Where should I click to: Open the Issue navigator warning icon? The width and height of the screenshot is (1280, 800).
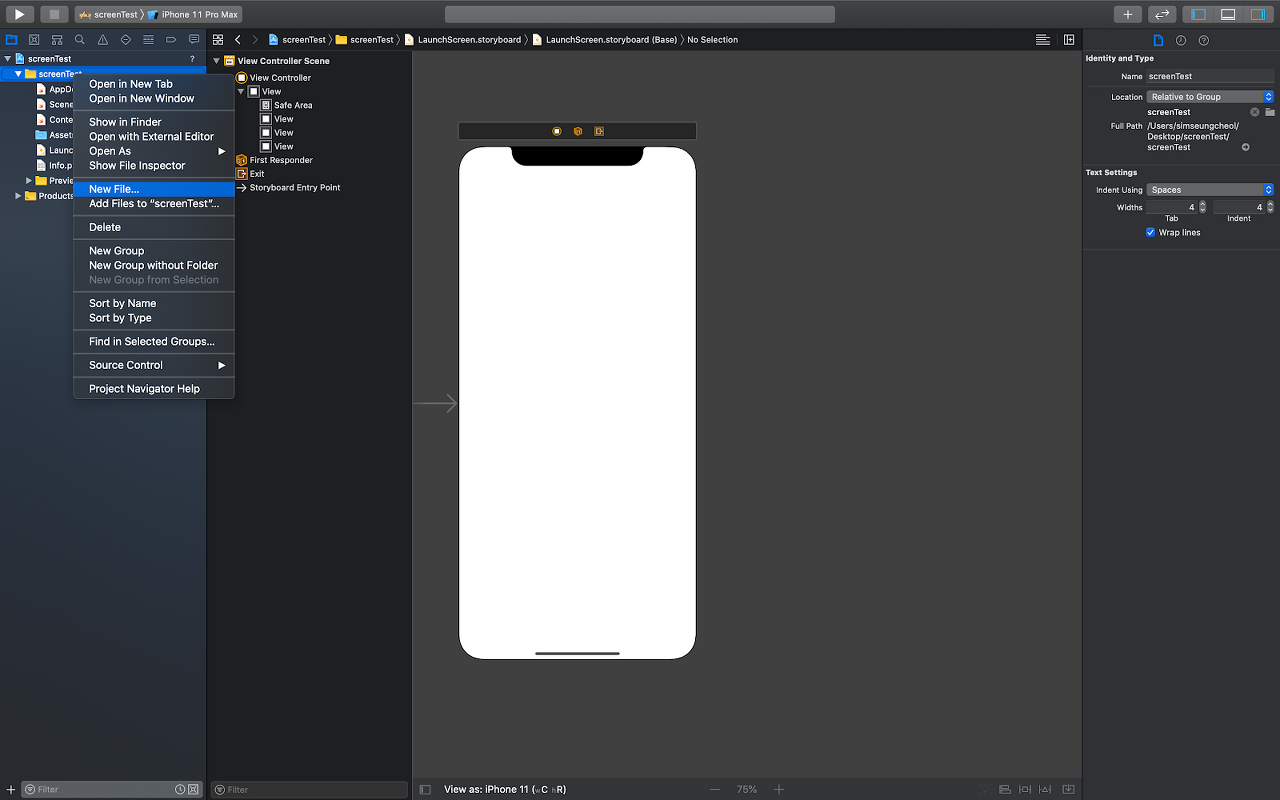[103, 40]
